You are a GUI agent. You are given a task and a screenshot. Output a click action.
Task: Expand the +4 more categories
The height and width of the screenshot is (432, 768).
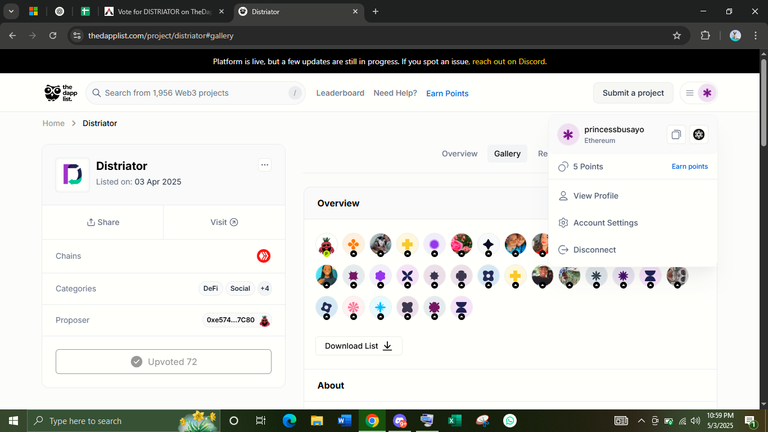coord(264,288)
